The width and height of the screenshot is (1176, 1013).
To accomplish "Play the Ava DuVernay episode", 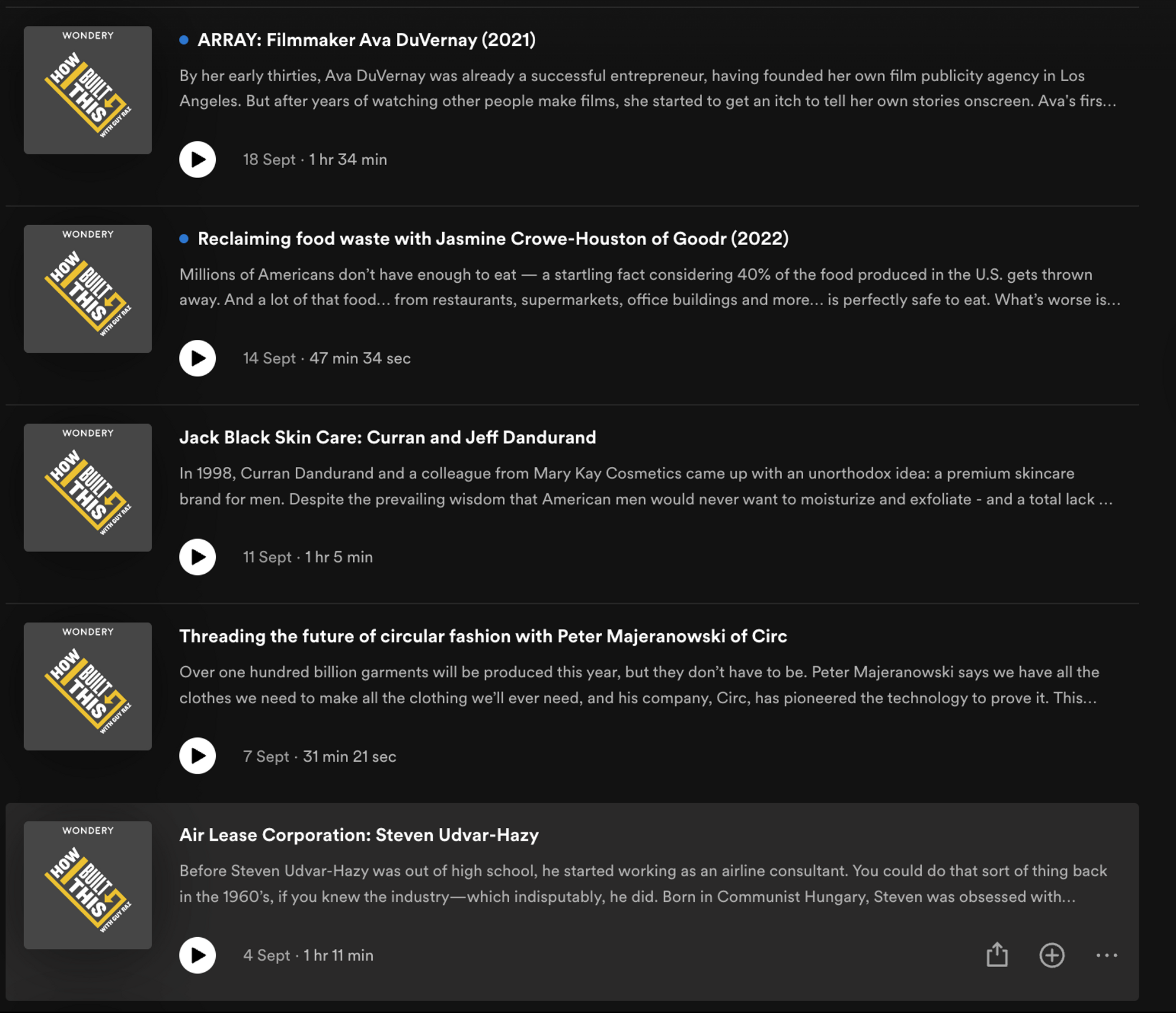I will [x=198, y=158].
